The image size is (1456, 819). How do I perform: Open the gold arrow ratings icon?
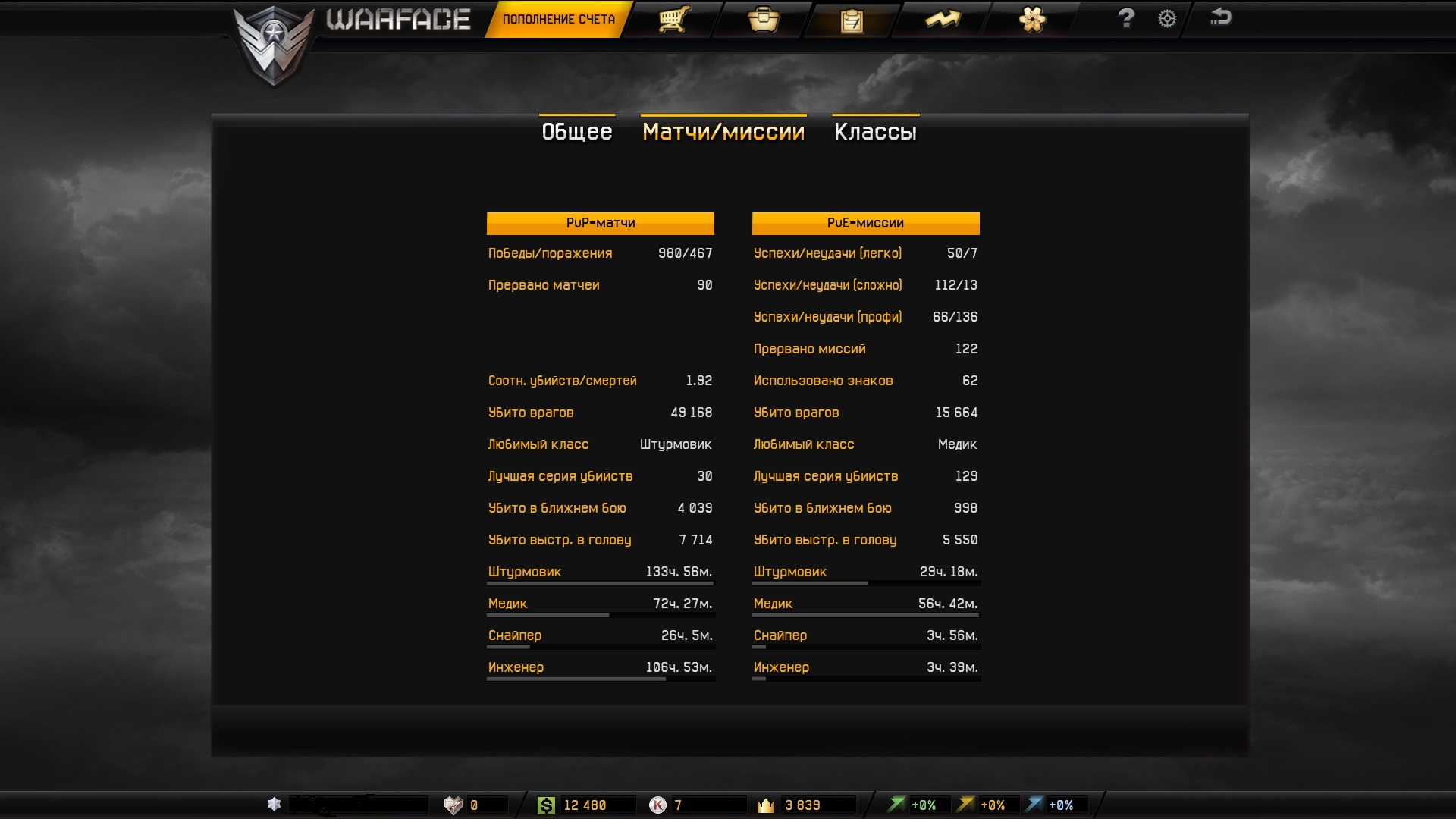point(943,19)
